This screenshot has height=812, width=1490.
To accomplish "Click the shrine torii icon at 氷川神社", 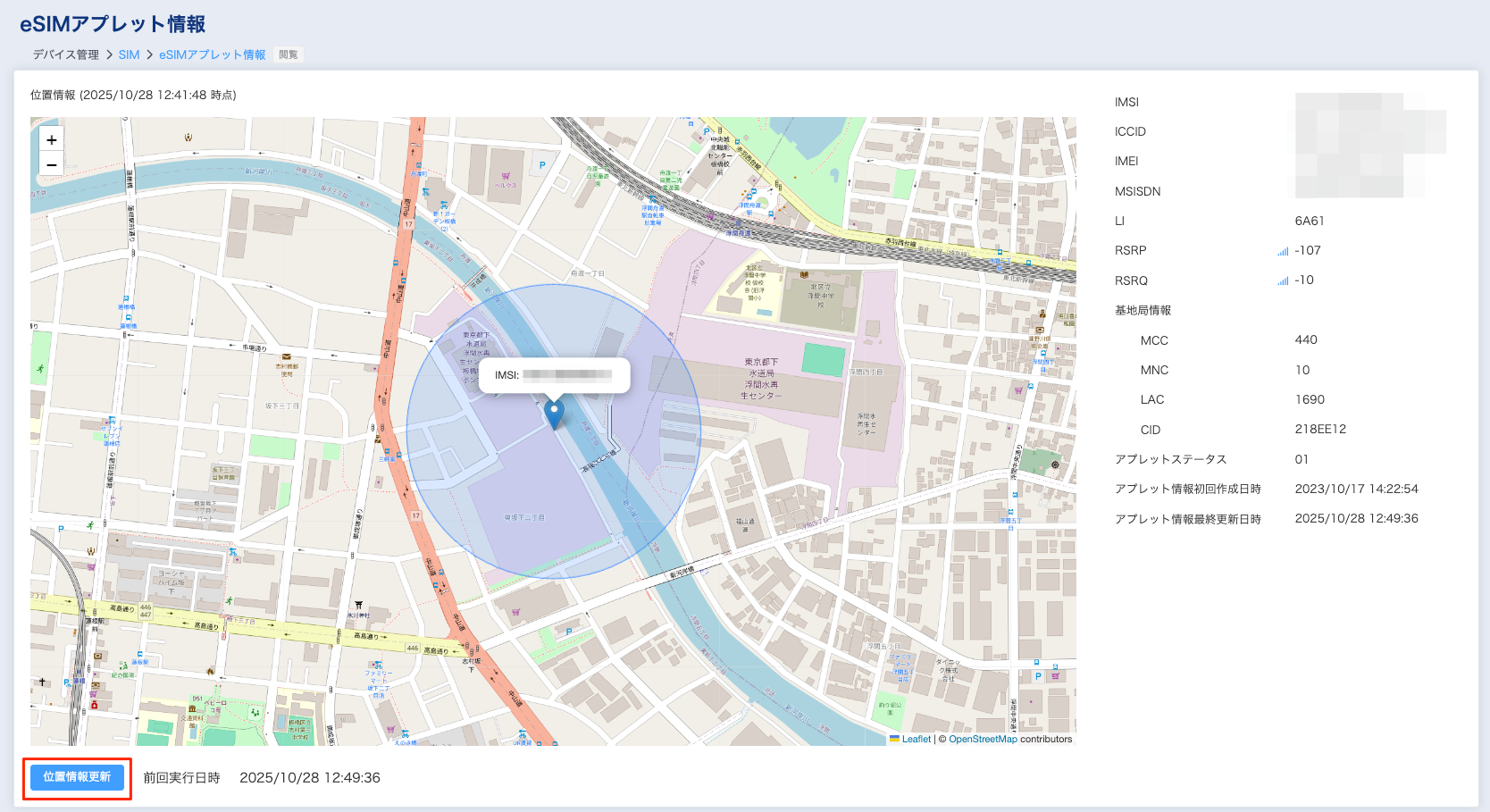I will (358, 605).
